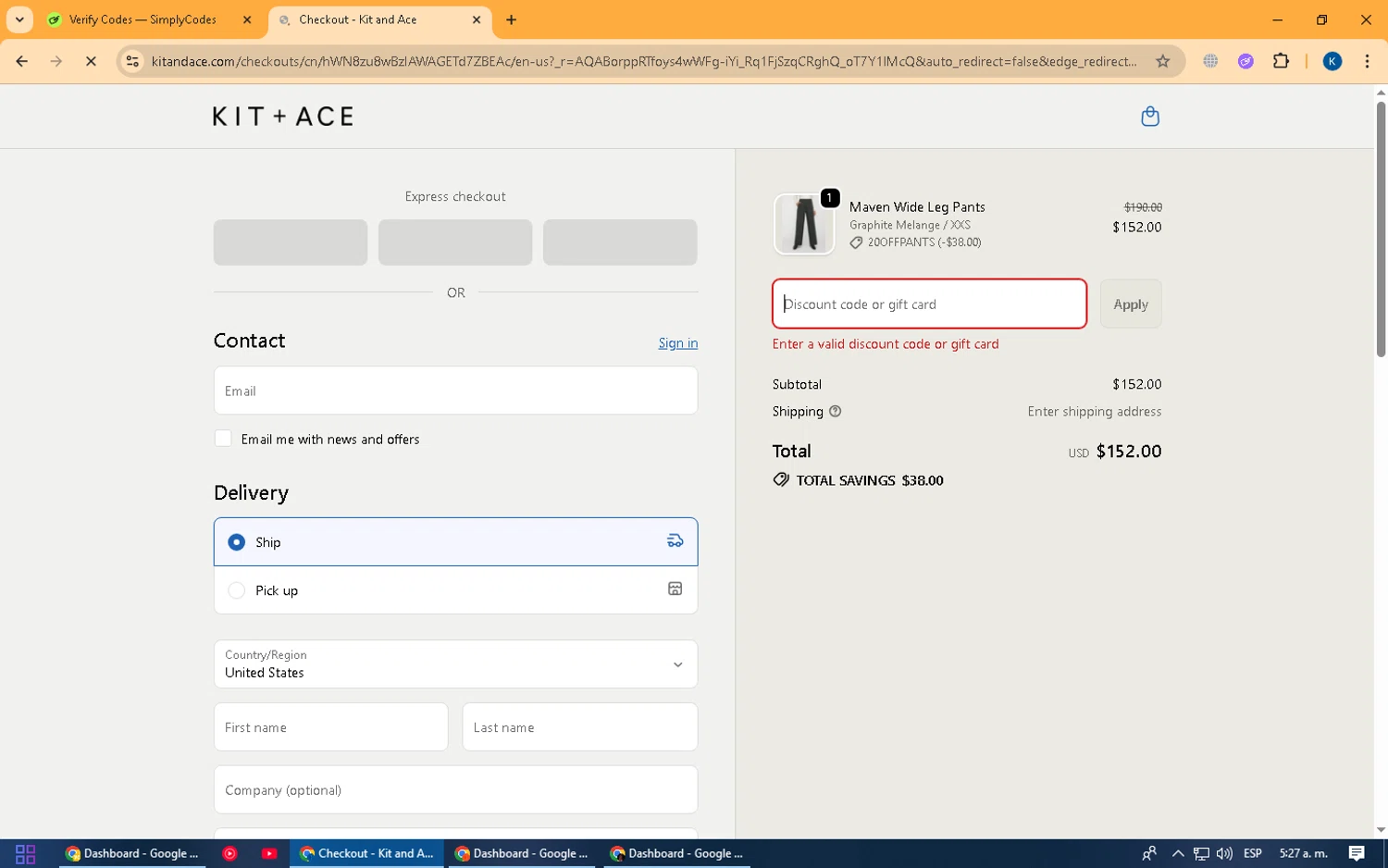Click the Ship truck icon

675,541
